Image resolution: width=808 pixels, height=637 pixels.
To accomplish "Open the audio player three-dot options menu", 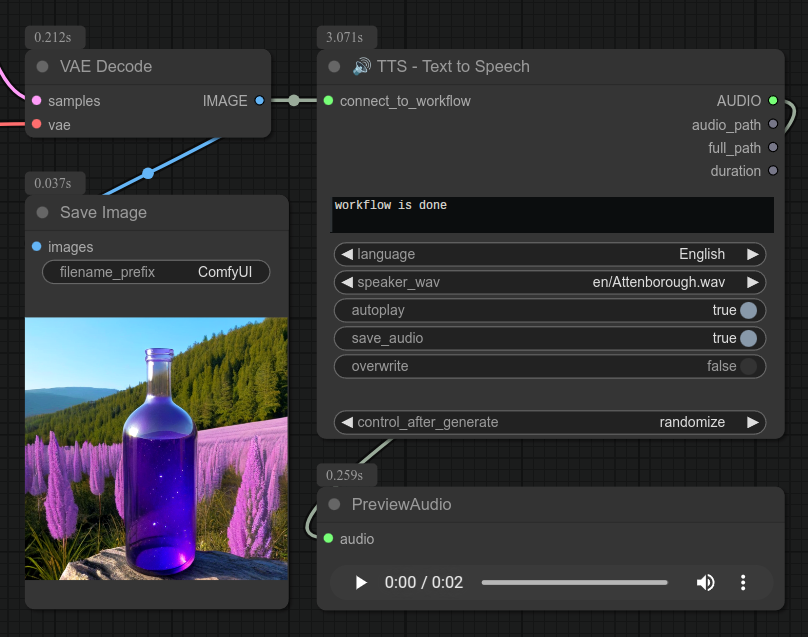I will point(743,582).
